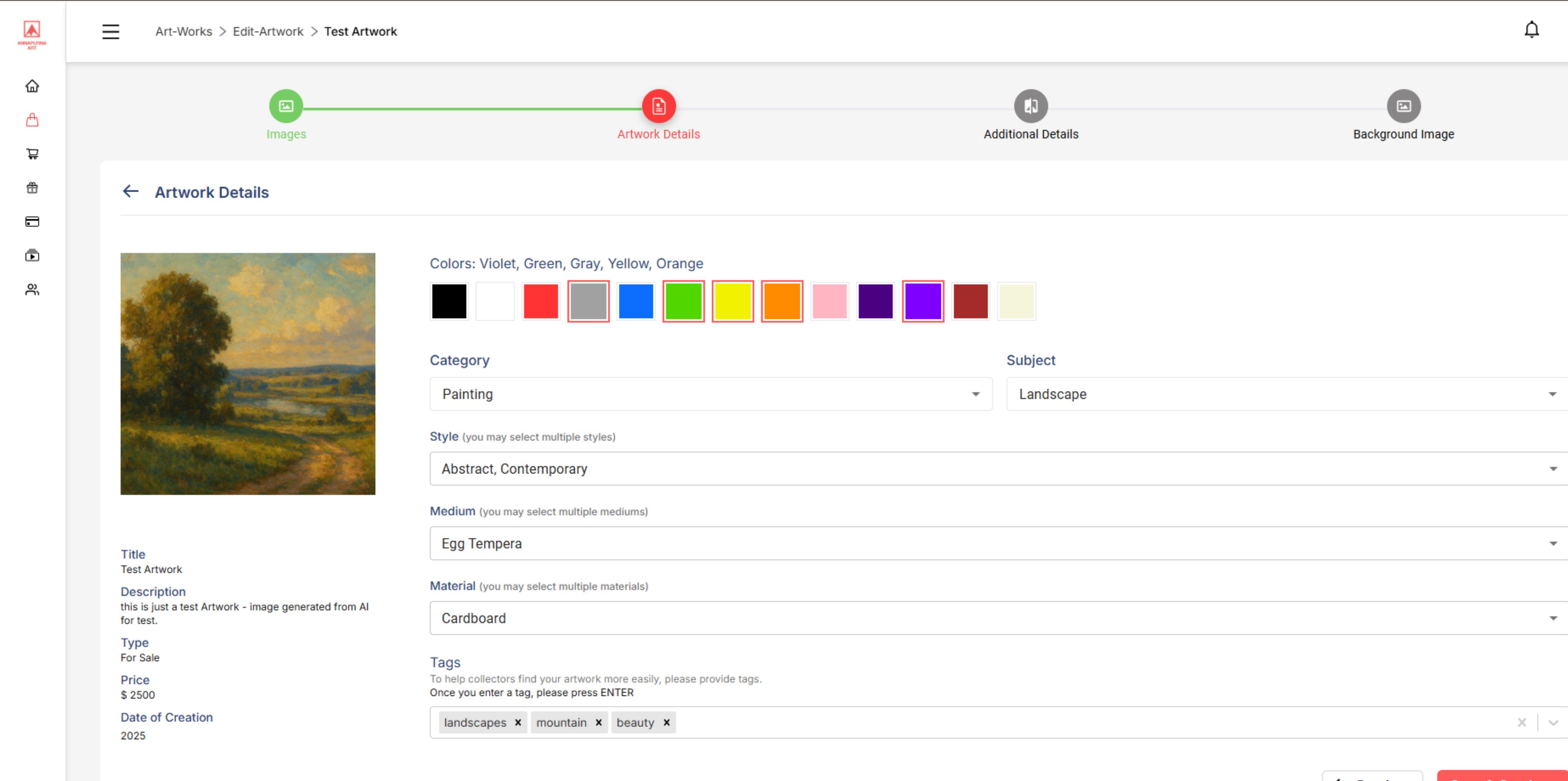Select the pink color swatch
1568x781 pixels.
pyautogui.click(x=830, y=301)
